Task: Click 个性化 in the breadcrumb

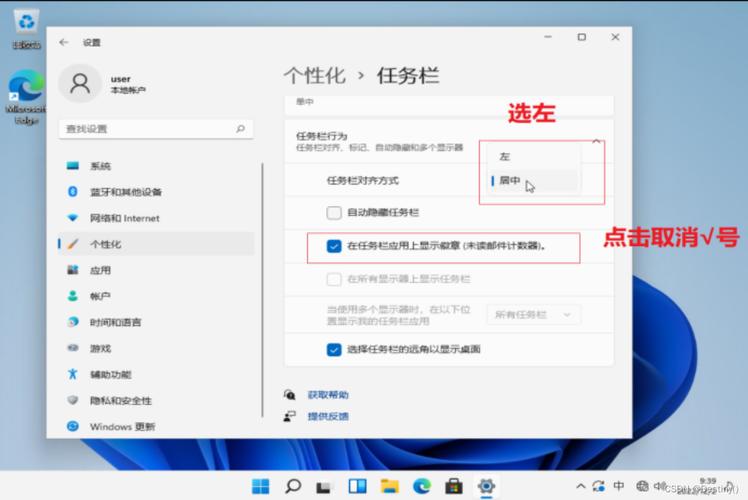Action: (314, 75)
